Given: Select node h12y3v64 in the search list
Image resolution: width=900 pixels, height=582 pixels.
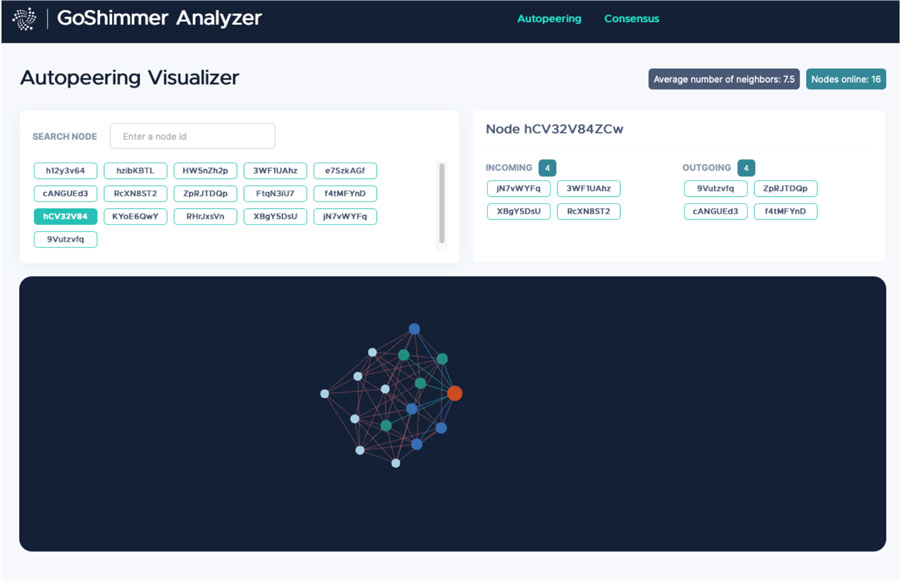Looking at the screenshot, I should tap(65, 170).
